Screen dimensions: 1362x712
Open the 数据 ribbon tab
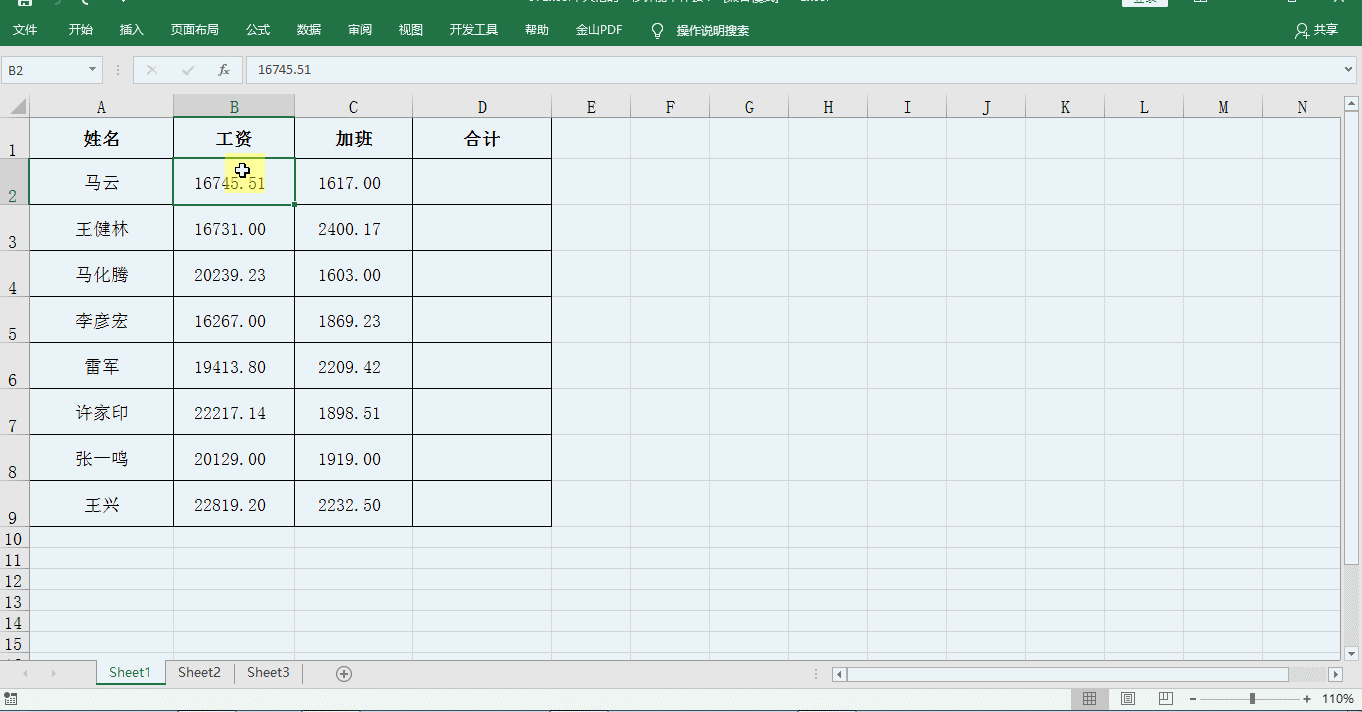309,30
